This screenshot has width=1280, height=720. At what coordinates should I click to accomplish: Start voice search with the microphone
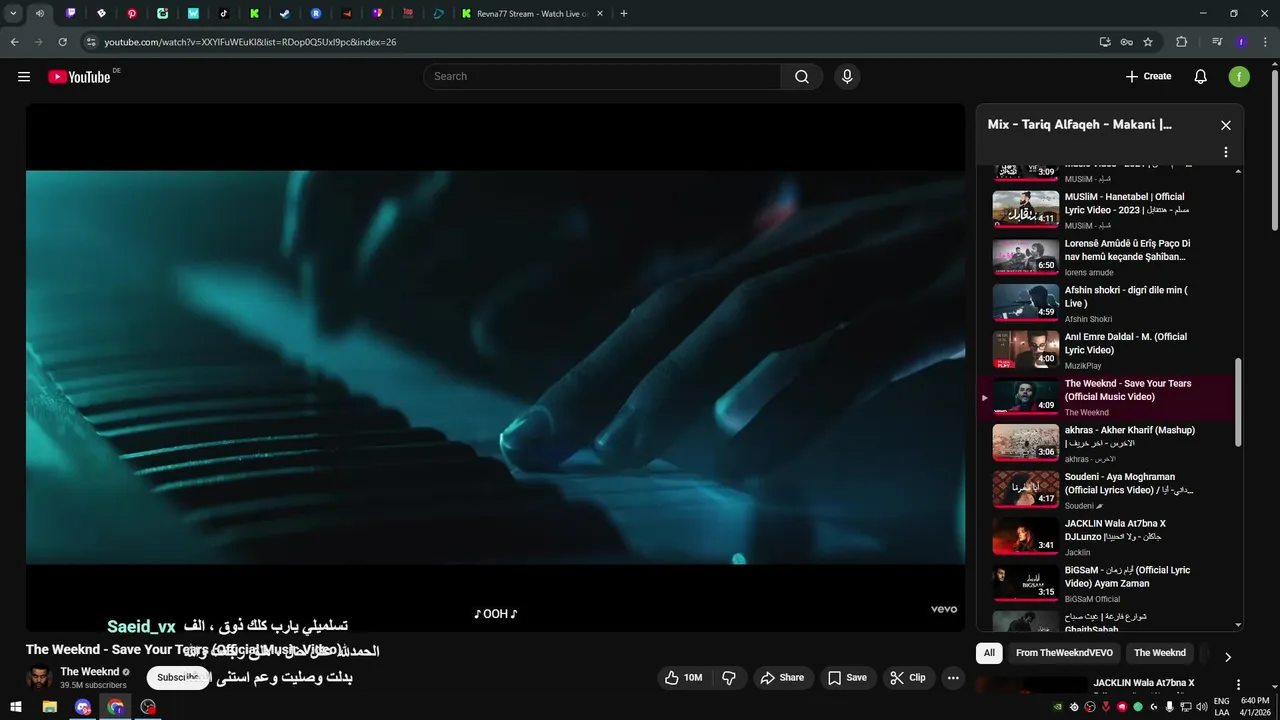pyautogui.click(x=847, y=77)
